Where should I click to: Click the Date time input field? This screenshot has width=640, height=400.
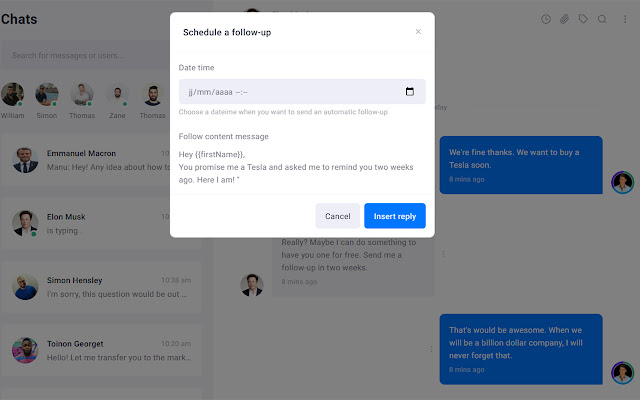tap(290, 92)
